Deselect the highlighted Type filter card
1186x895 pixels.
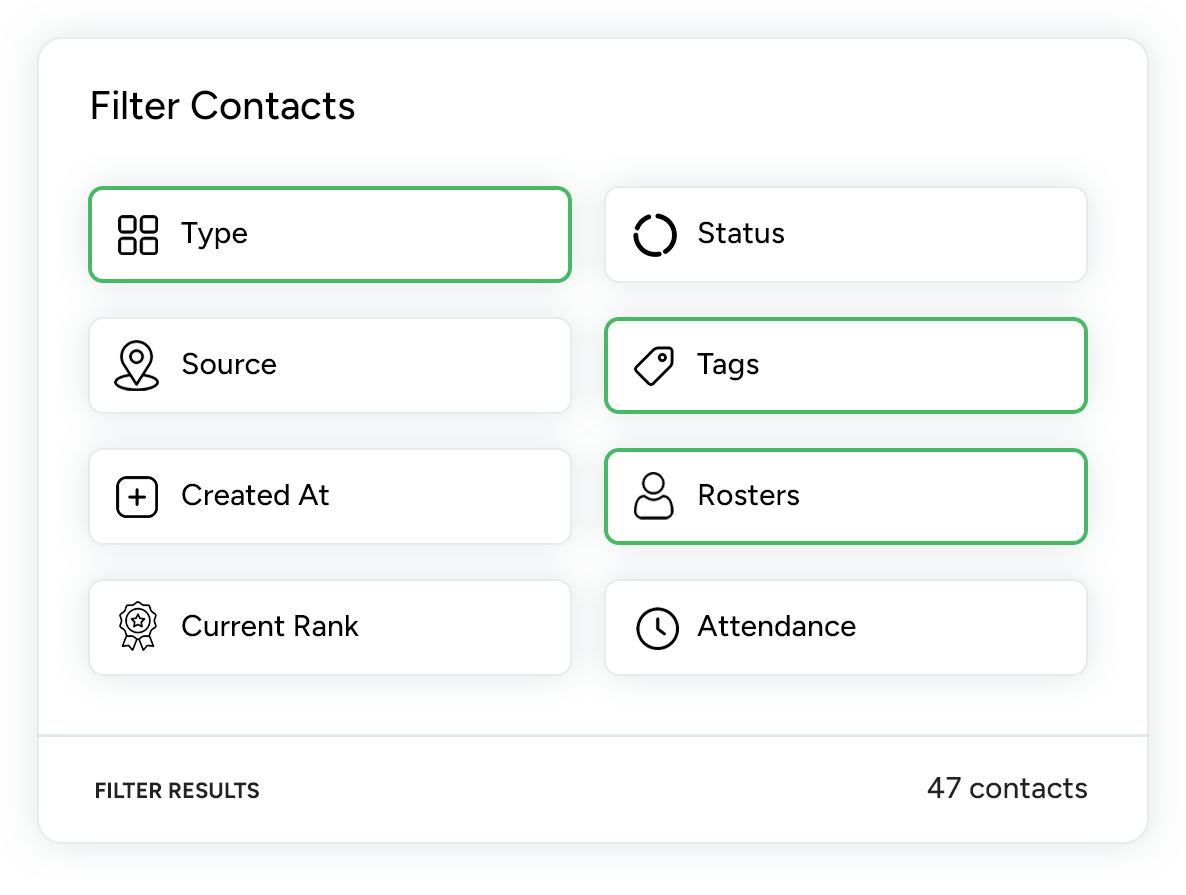330,235
